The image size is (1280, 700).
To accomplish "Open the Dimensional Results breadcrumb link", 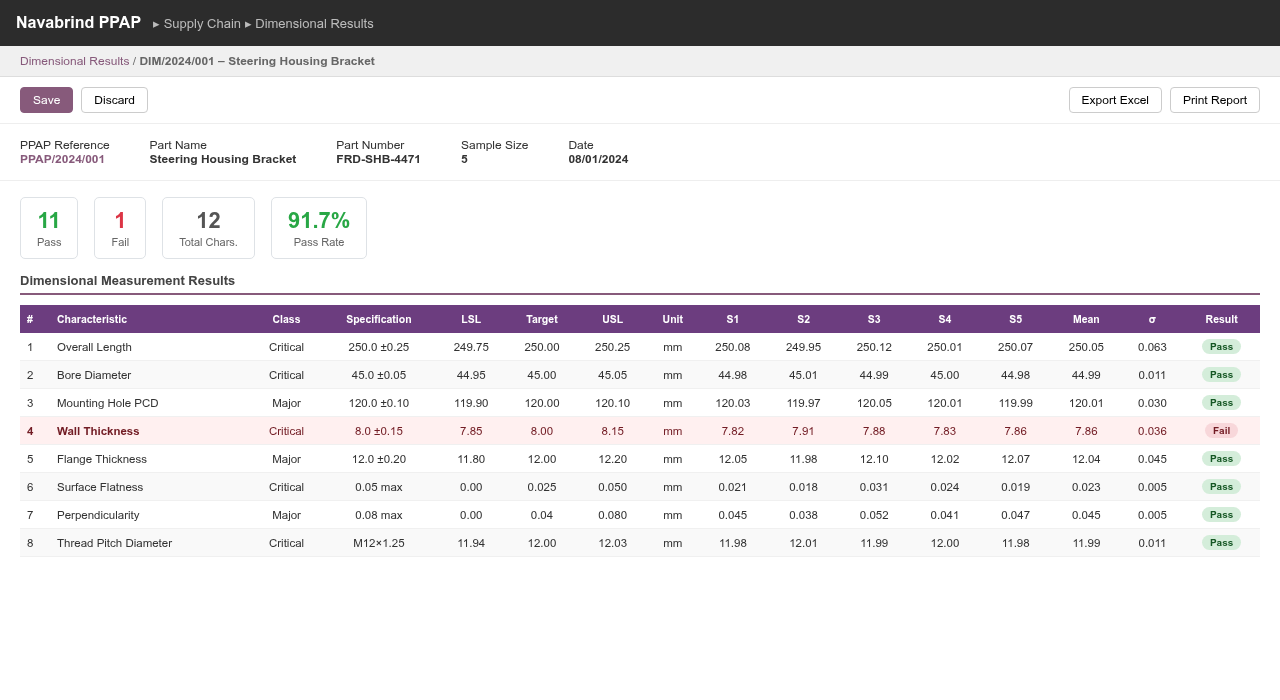I will click(74, 61).
